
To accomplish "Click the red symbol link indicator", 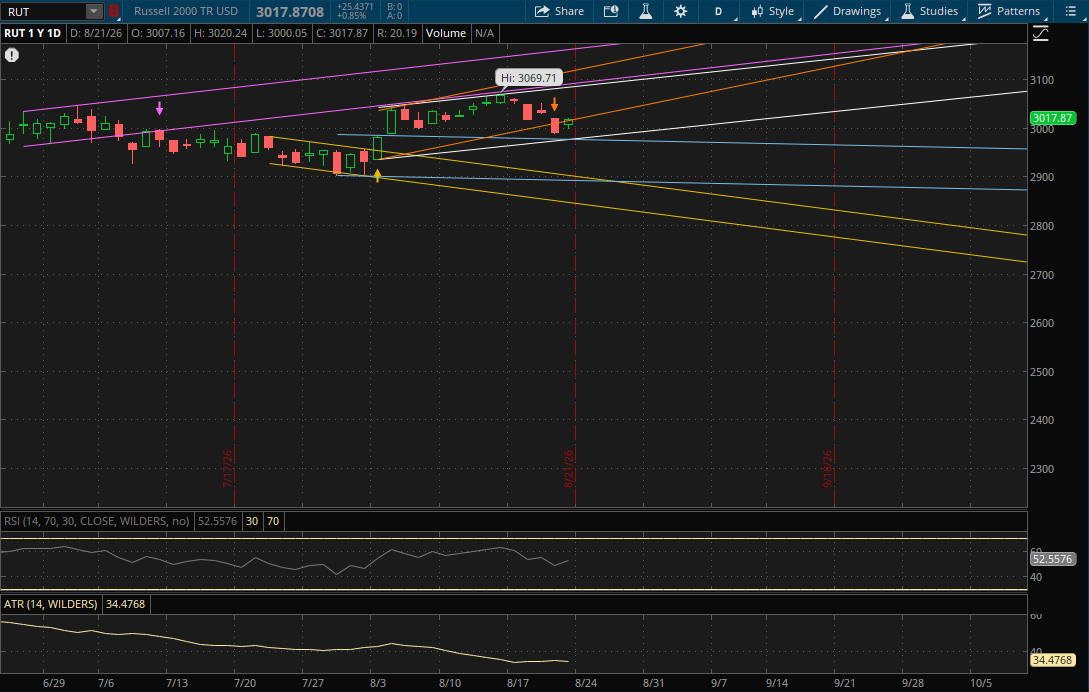I will (114, 11).
